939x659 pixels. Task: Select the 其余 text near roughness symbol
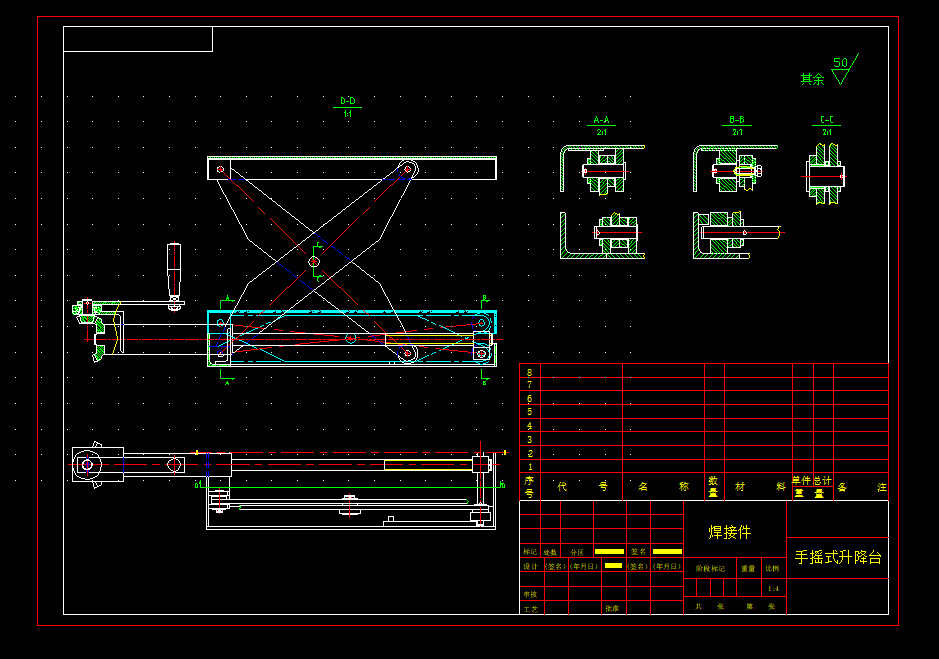pos(813,79)
